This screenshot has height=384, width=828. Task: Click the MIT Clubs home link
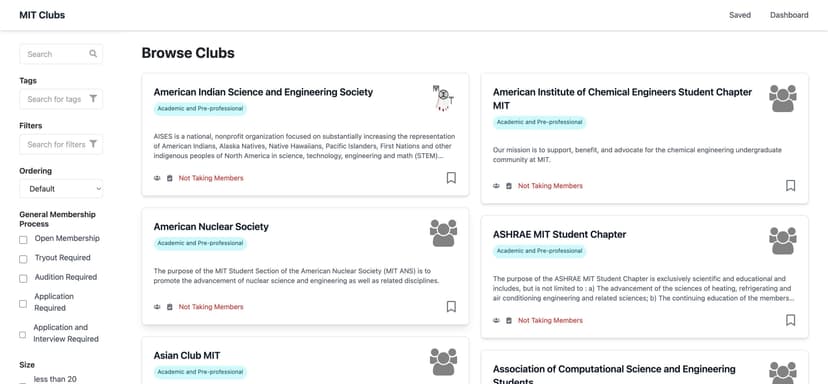42,15
